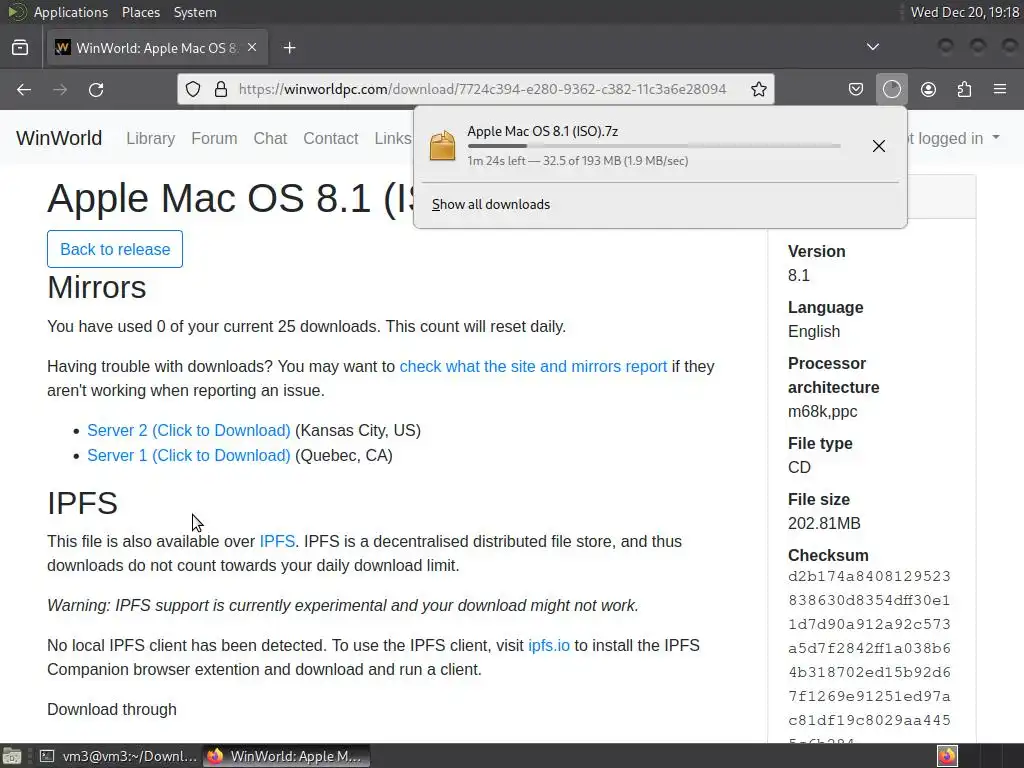Click the Firefox tray icon in bottom panel
Image resolution: width=1024 pixels, height=768 pixels.
point(947,756)
